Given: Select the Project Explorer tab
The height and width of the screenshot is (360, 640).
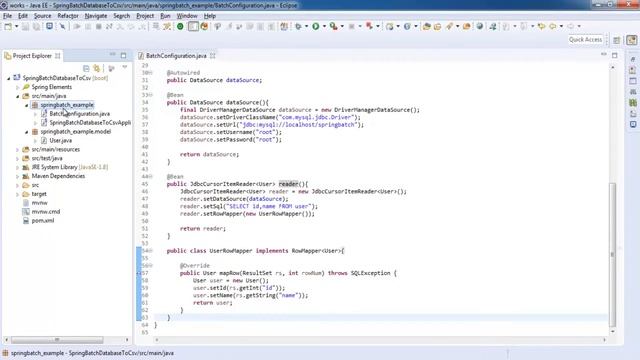Looking at the screenshot, I should (32, 56).
